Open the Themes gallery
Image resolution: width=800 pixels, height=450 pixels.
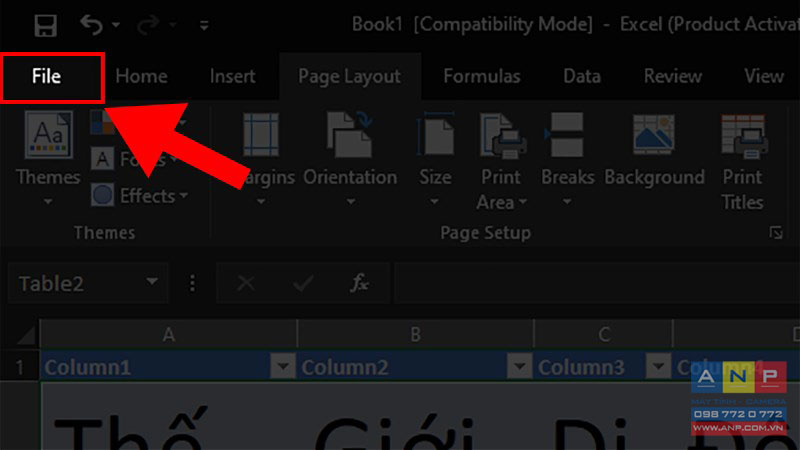48,159
